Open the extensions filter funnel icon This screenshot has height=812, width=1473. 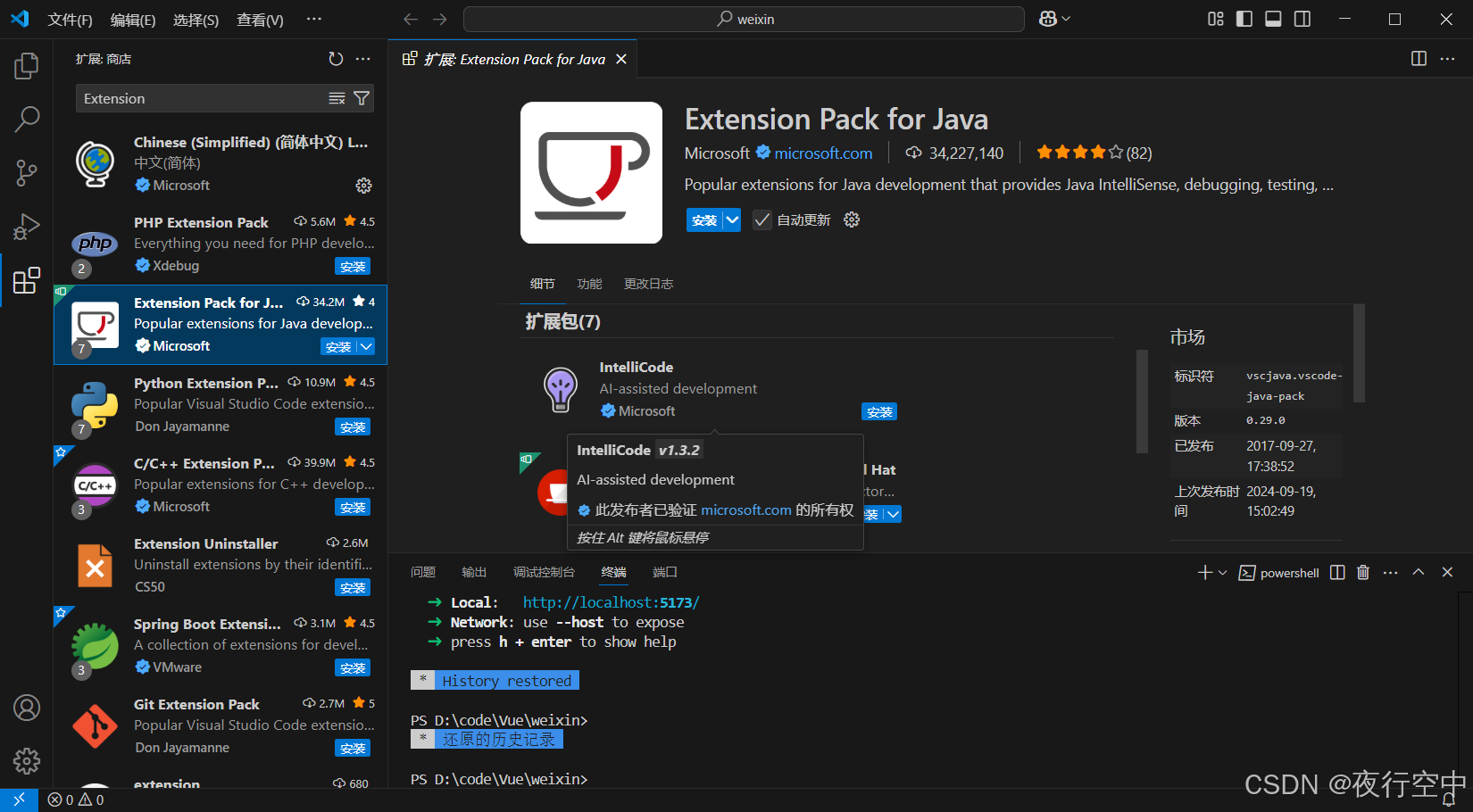[362, 98]
